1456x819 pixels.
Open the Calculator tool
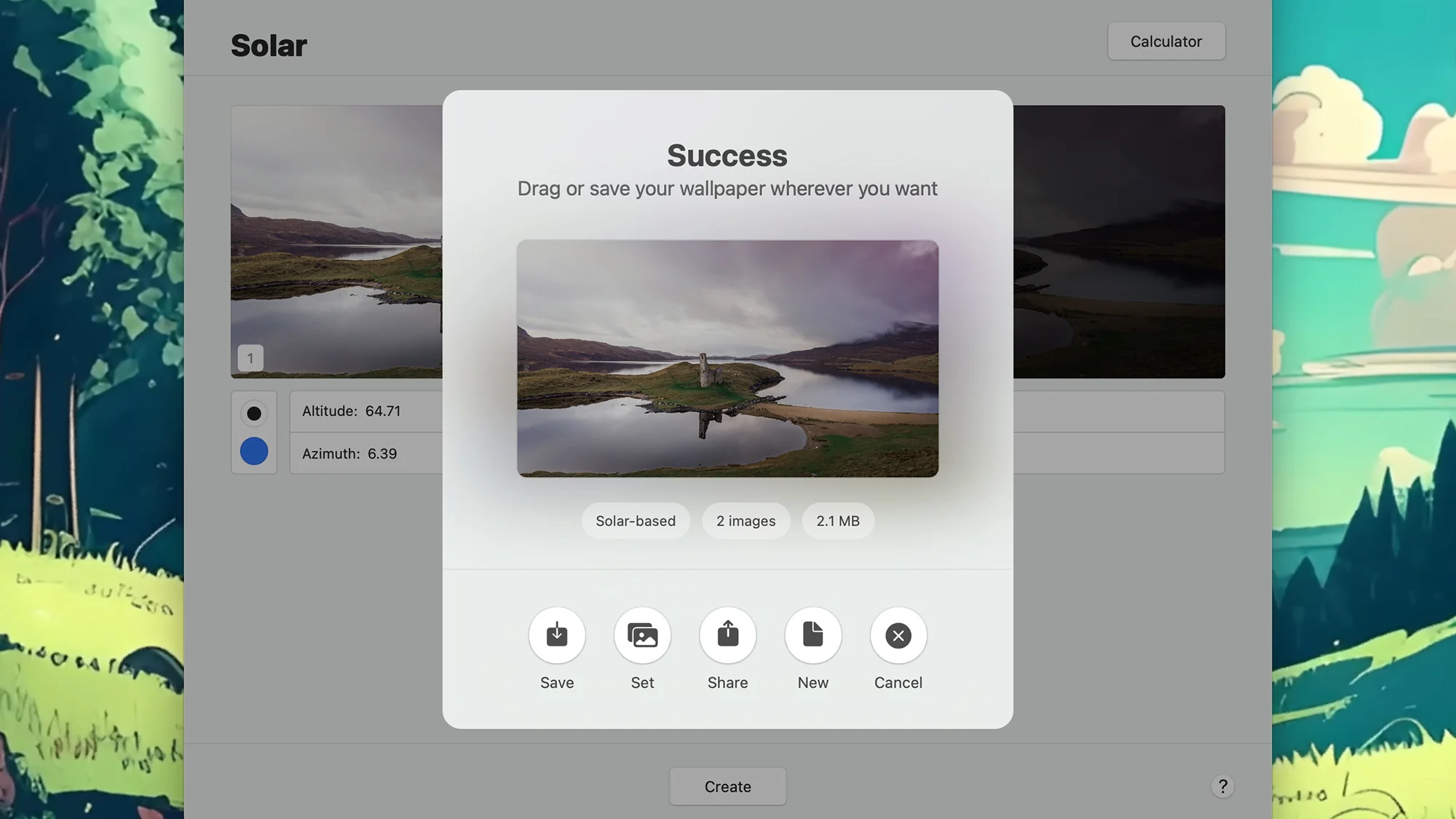[x=1166, y=41]
